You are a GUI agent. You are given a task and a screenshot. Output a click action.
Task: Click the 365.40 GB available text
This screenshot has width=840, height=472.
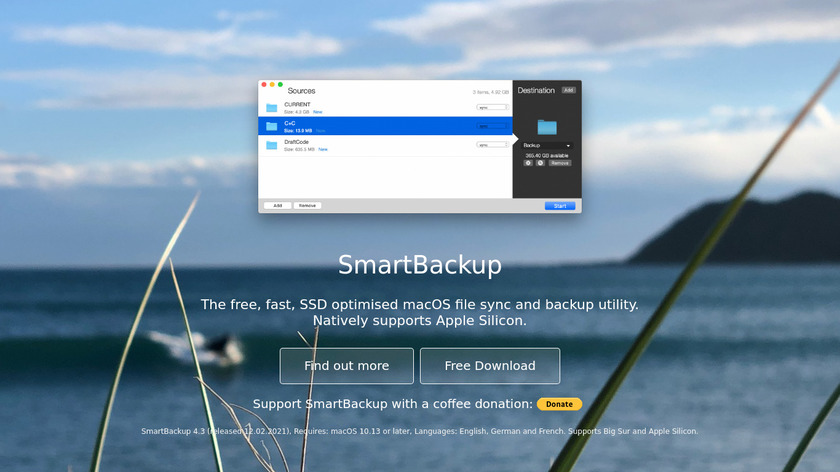pyautogui.click(x=547, y=155)
